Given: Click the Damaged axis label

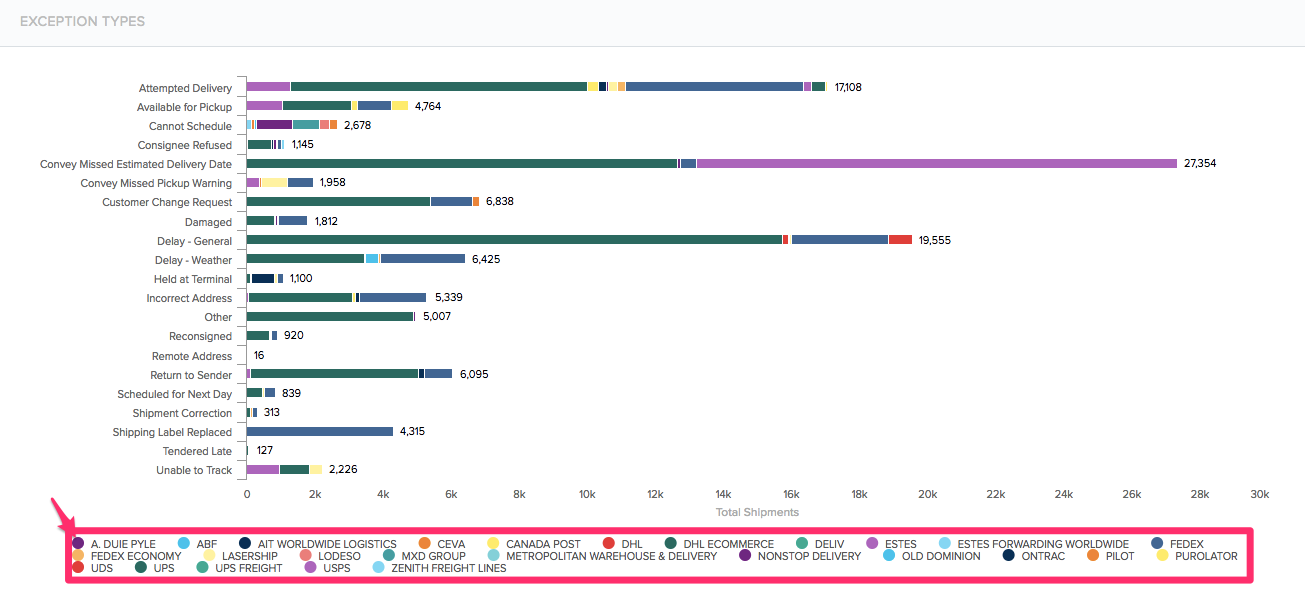Looking at the screenshot, I should point(208,222).
